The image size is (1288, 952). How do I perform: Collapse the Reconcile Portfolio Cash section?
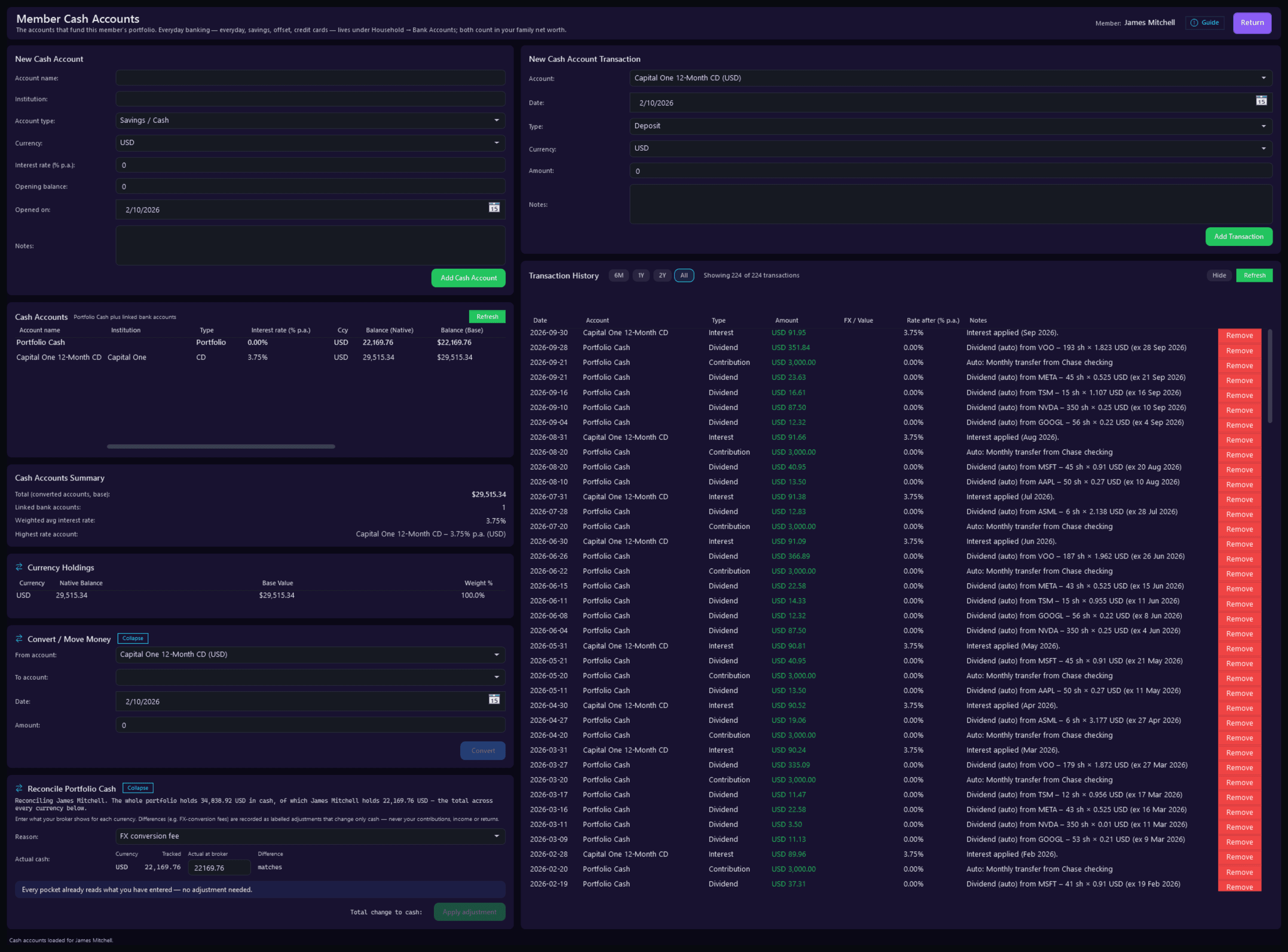click(138, 788)
